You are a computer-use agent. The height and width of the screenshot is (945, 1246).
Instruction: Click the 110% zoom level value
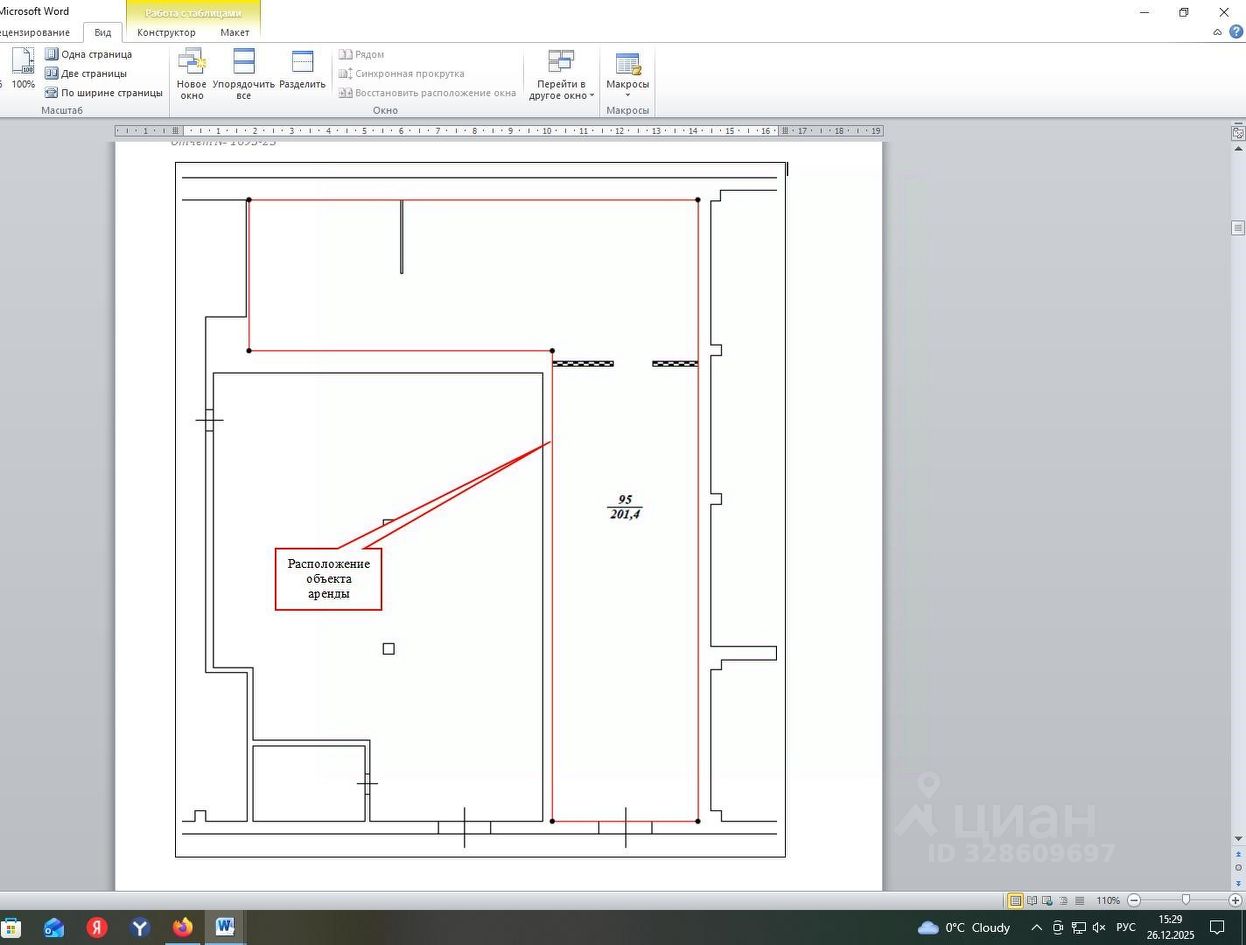(x=1108, y=900)
